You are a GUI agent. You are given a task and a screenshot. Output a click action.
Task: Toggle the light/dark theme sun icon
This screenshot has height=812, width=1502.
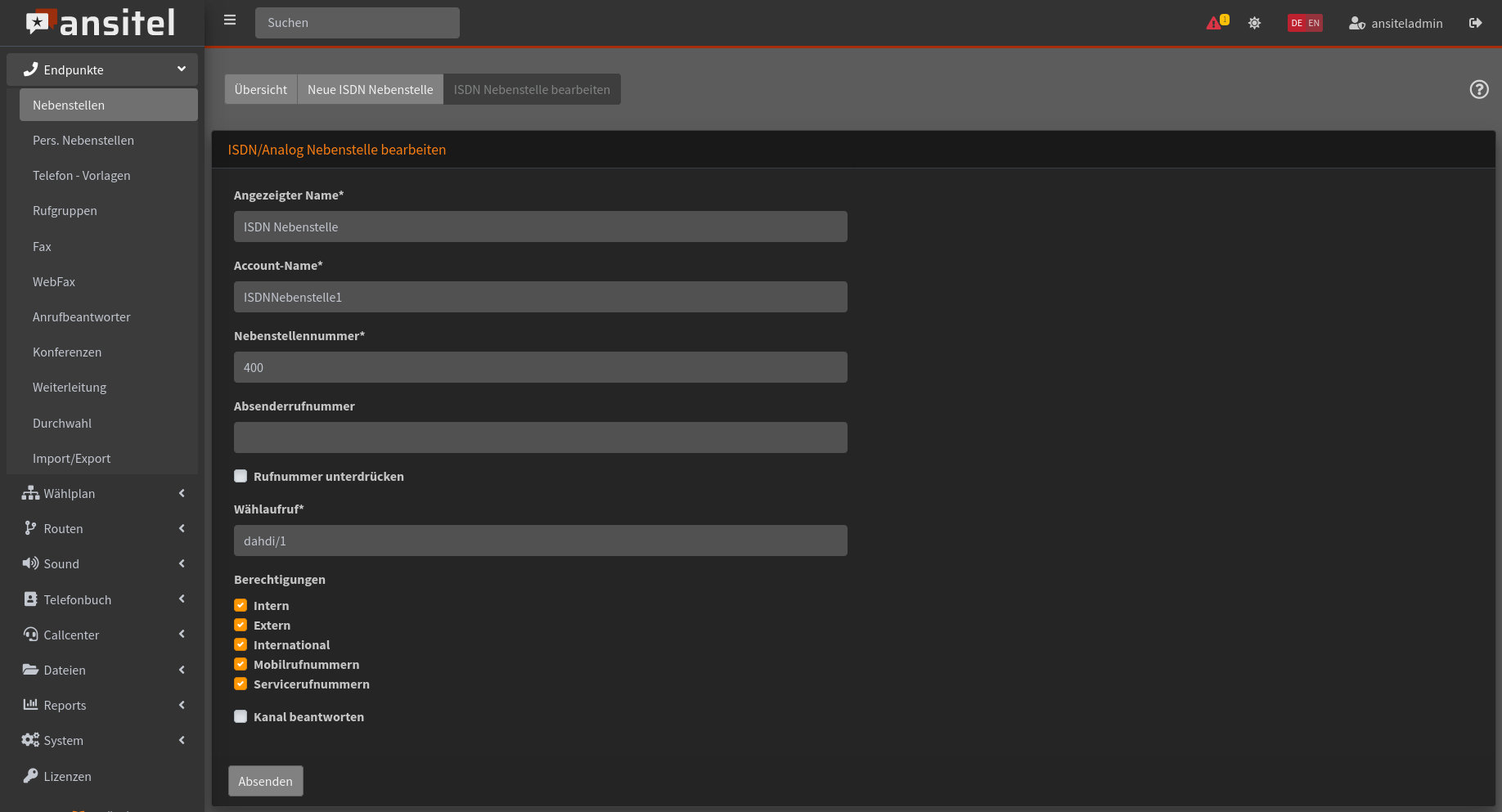pos(1254,23)
